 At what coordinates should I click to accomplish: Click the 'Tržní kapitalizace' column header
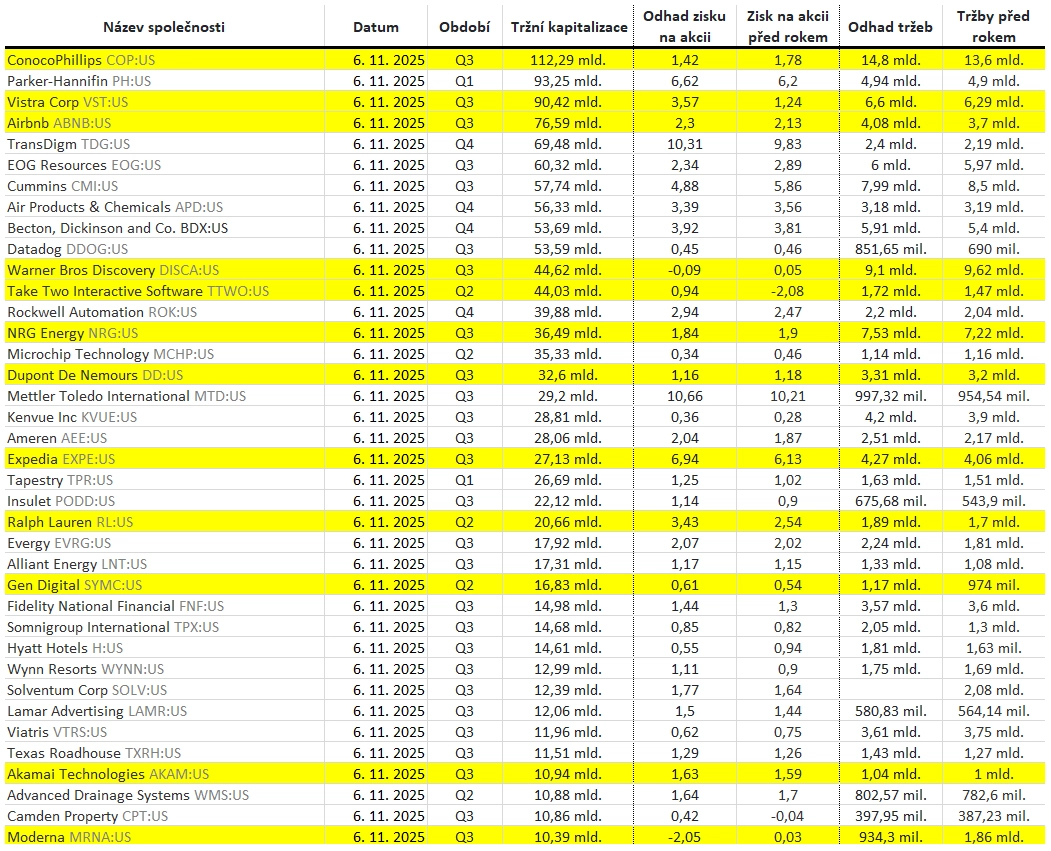[568, 27]
